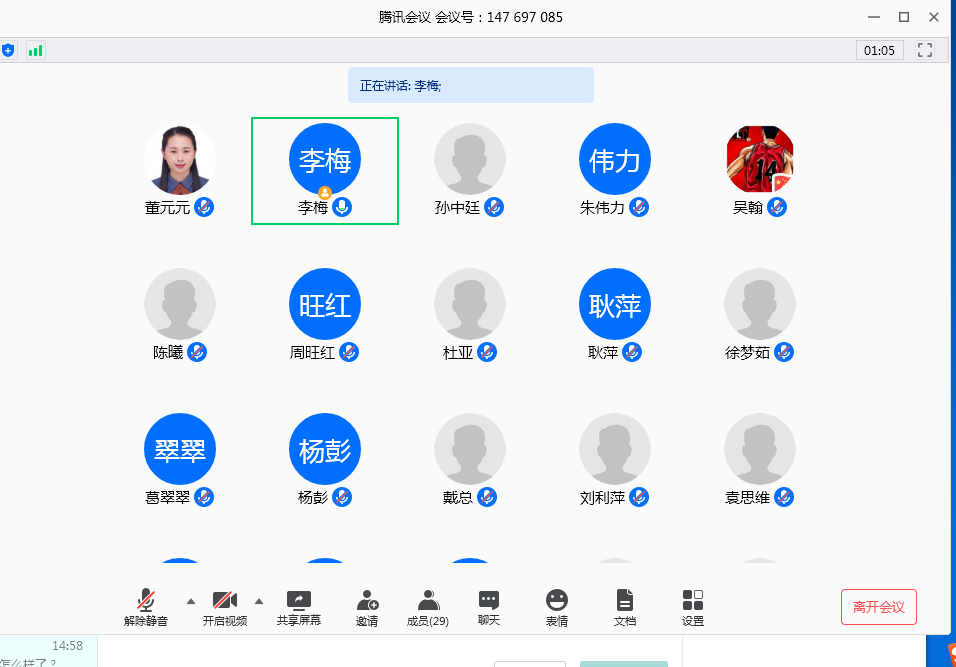Open the Chat (聊天) panel
Image resolution: width=956 pixels, height=667 pixels.
coord(488,601)
